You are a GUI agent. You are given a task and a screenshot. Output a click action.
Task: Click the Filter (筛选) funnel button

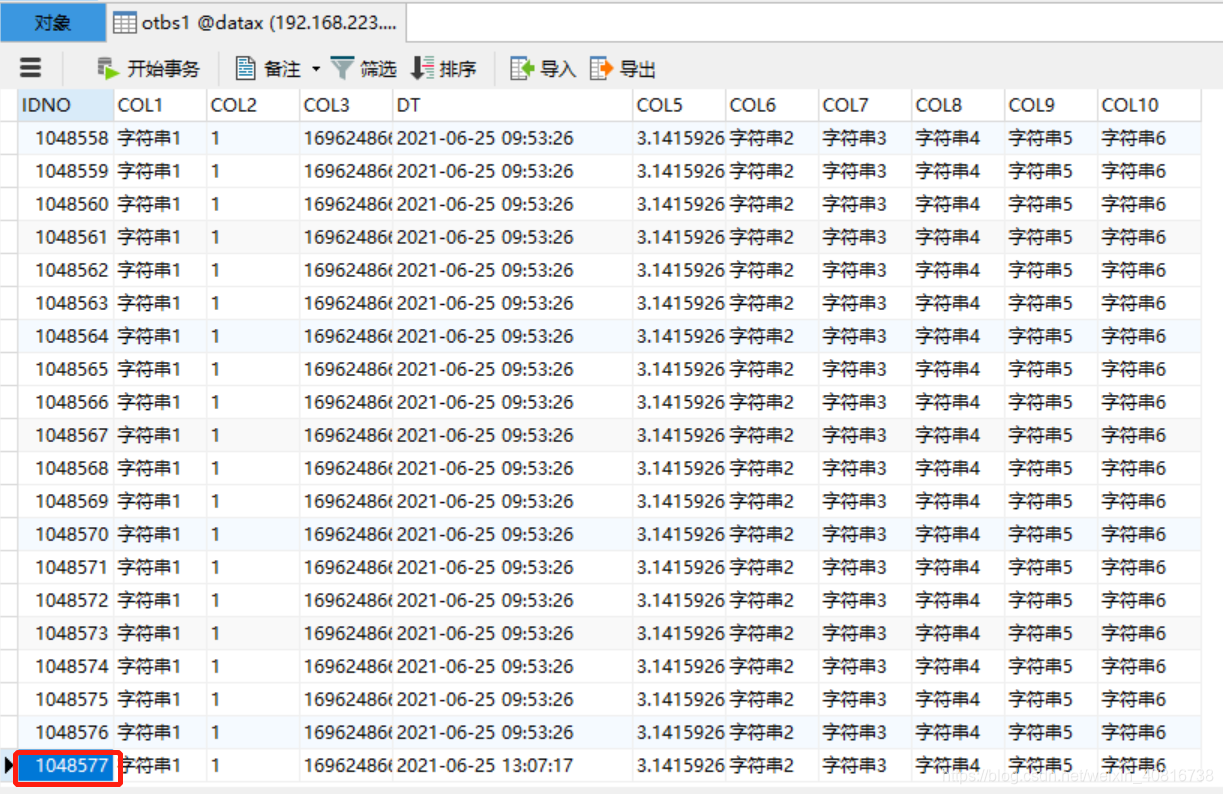tap(364, 68)
